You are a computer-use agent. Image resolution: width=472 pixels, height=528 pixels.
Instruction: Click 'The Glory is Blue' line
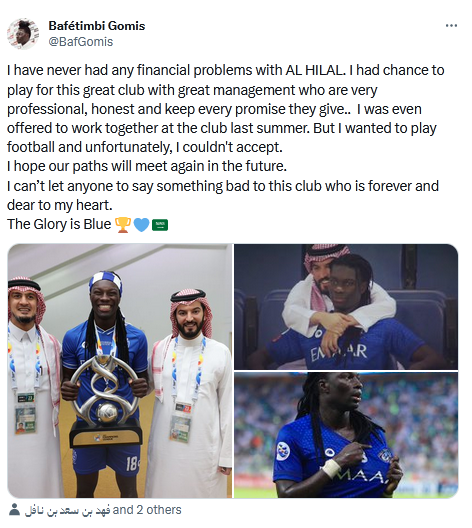pyautogui.click(x=59, y=224)
